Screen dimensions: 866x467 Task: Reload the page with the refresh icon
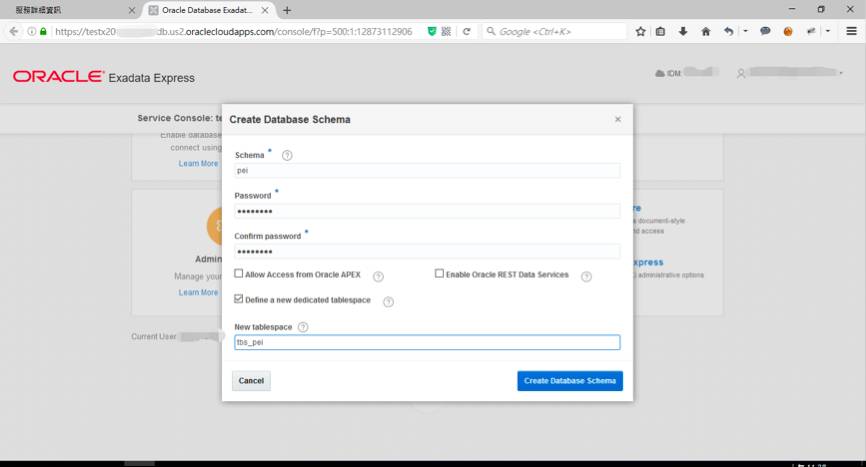pos(467,31)
